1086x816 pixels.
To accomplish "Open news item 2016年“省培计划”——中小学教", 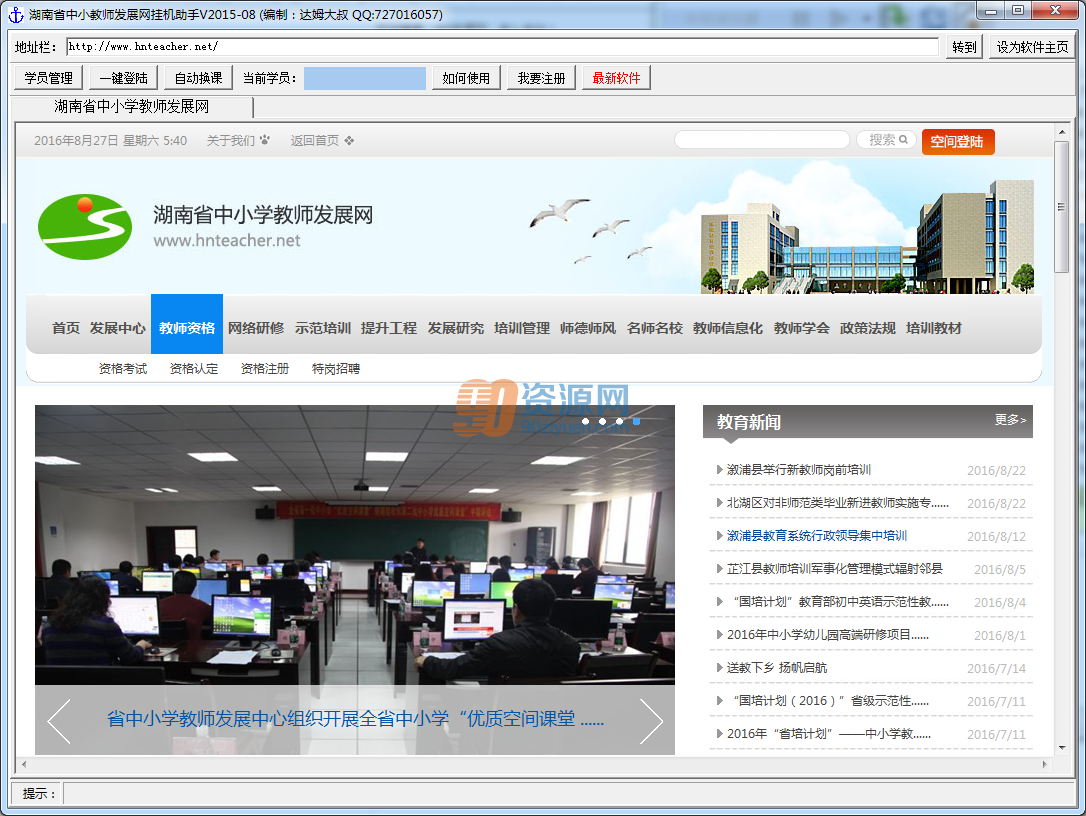I will (829, 734).
